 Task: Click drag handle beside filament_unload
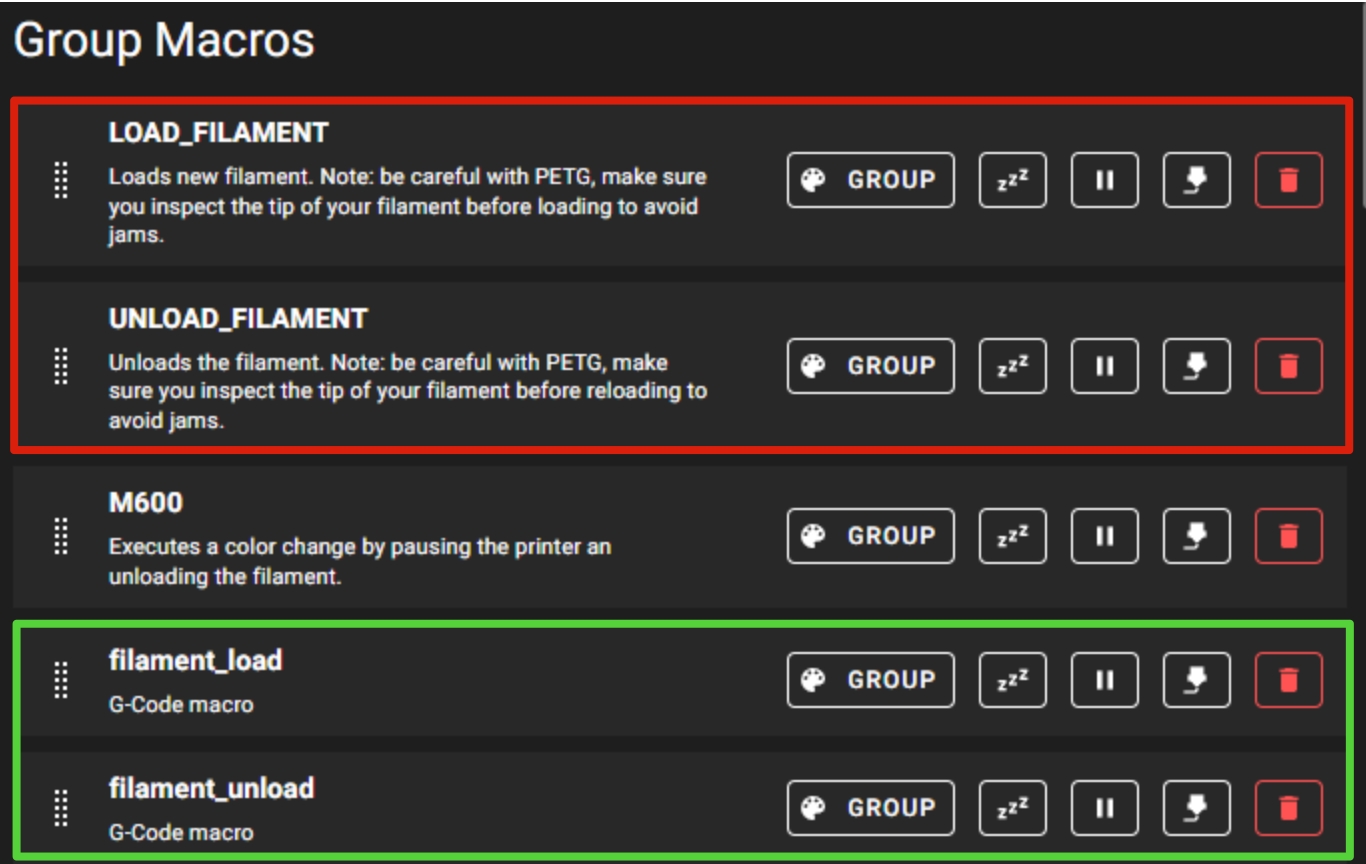tap(61, 808)
